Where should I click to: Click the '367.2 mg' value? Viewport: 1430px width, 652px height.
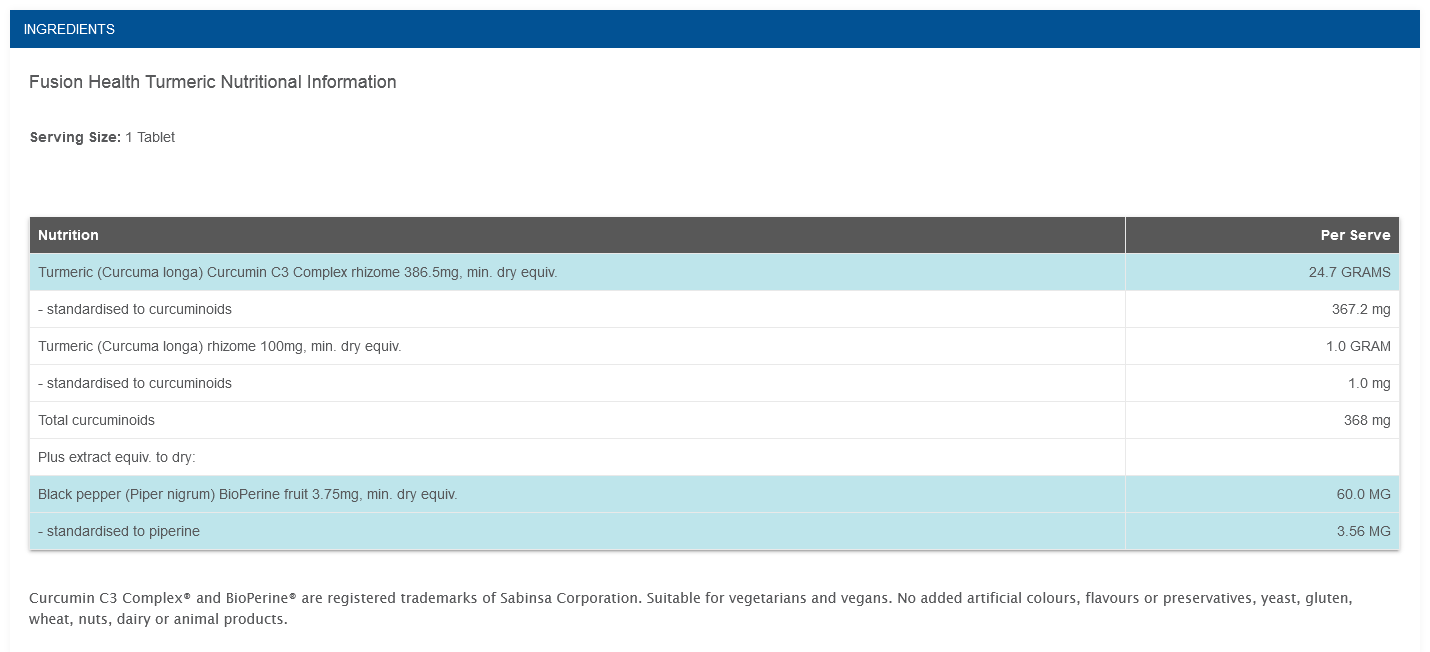[x=1361, y=309]
